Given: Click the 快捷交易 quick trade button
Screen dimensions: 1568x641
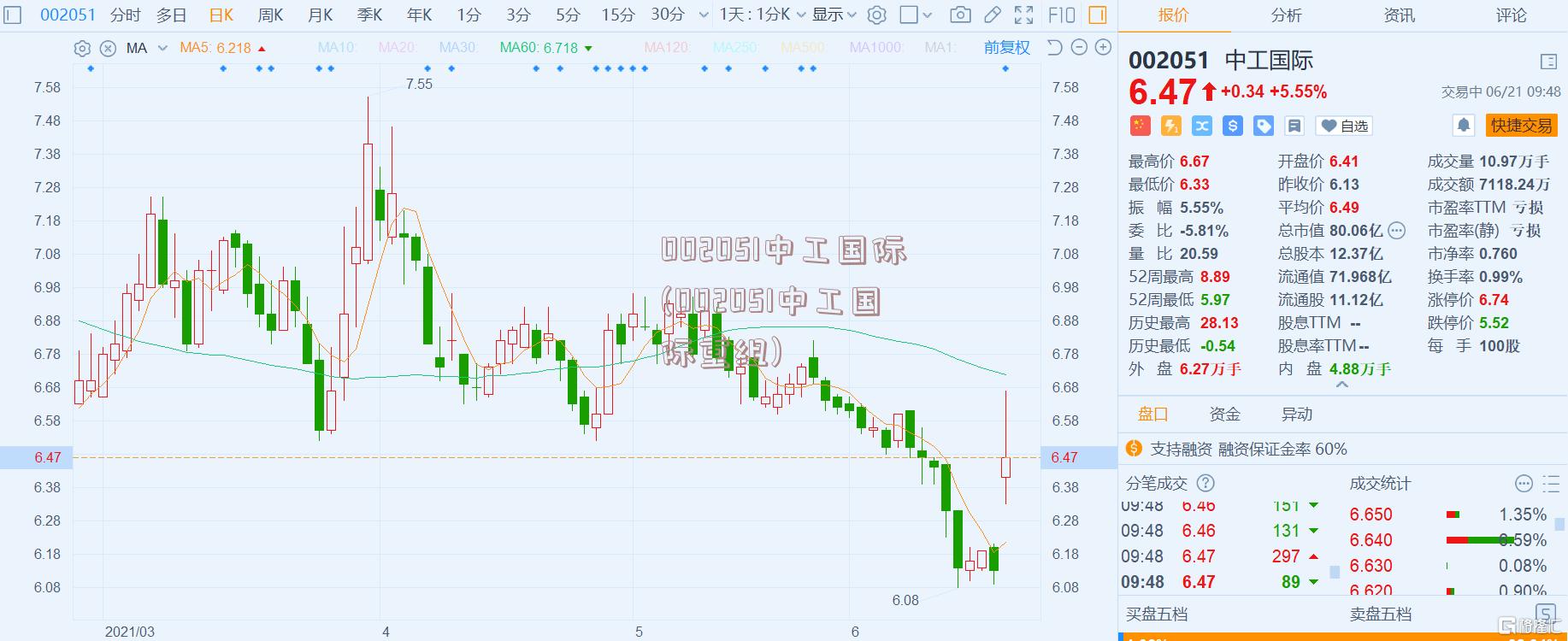Looking at the screenshot, I should click(x=1521, y=126).
